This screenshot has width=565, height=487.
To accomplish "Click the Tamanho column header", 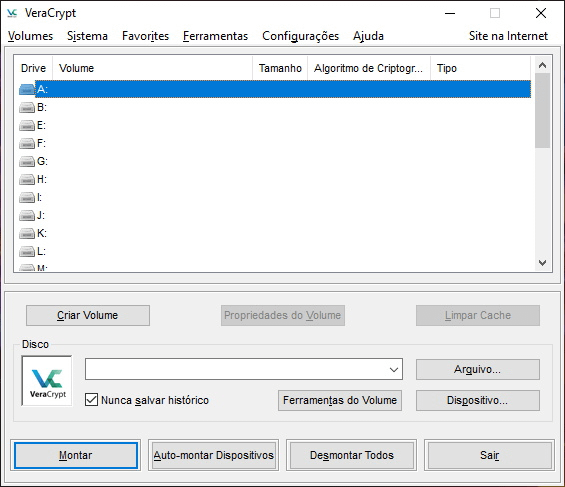I will (x=280, y=68).
